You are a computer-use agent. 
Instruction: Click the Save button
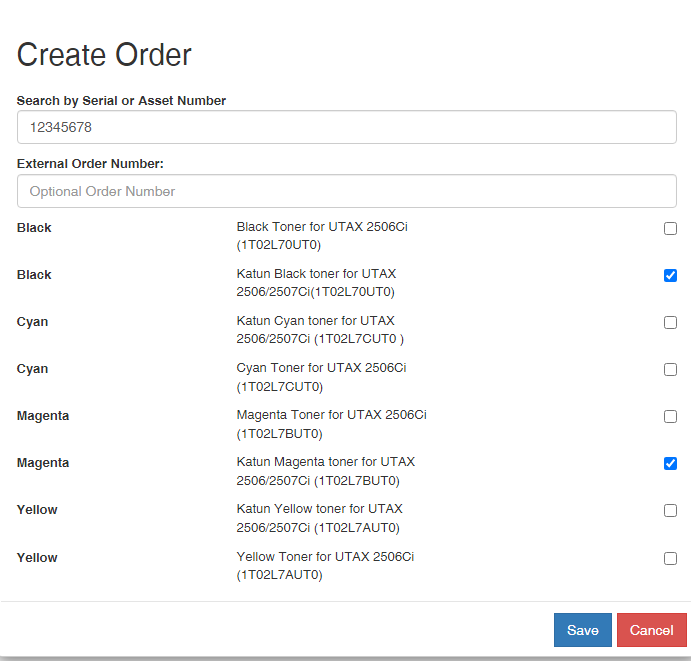pos(583,630)
